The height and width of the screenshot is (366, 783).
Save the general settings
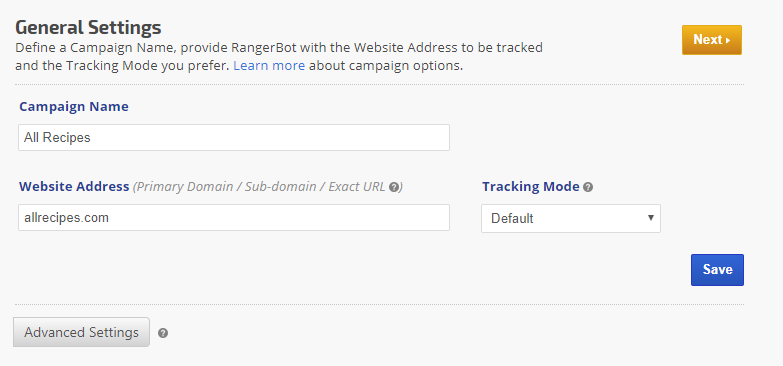717,270
